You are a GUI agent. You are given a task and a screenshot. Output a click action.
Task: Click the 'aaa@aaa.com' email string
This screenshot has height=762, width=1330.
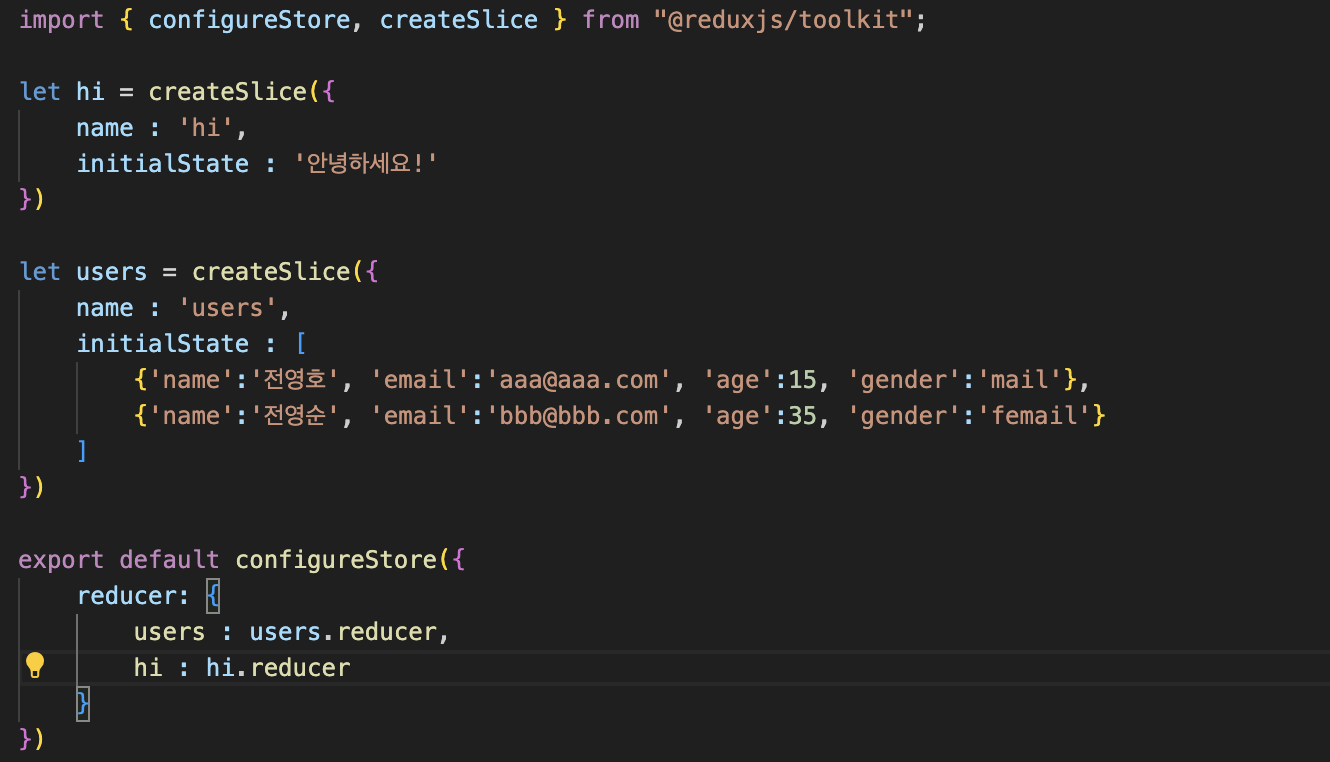click(x=580, y=380)
